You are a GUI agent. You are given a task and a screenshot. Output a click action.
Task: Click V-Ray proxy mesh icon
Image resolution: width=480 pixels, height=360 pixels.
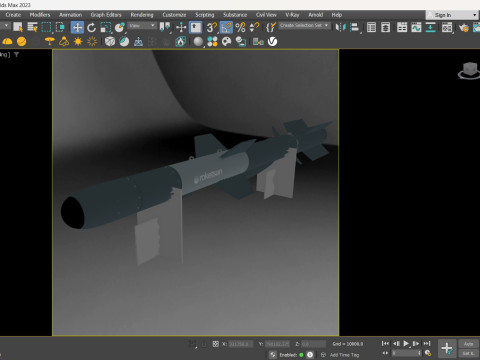tap(110, 41)
